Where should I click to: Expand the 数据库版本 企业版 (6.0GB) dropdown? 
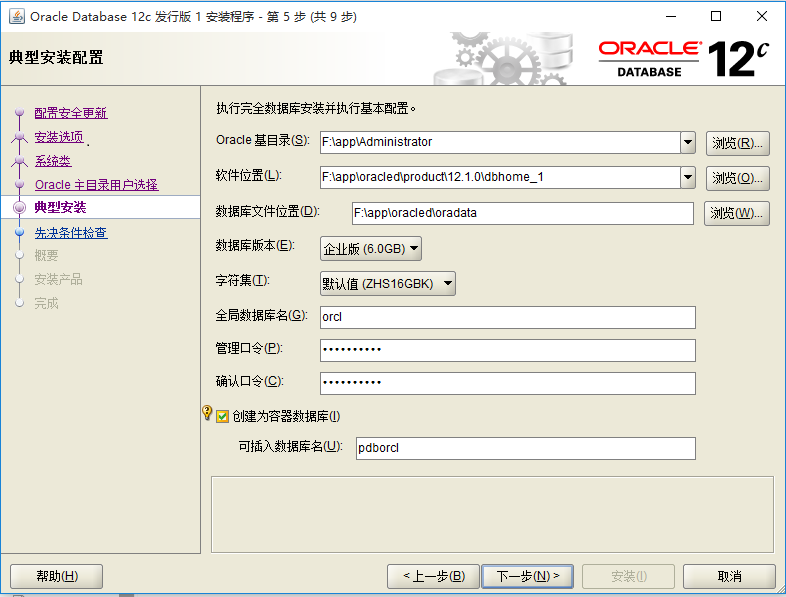(x=370, y=249)
